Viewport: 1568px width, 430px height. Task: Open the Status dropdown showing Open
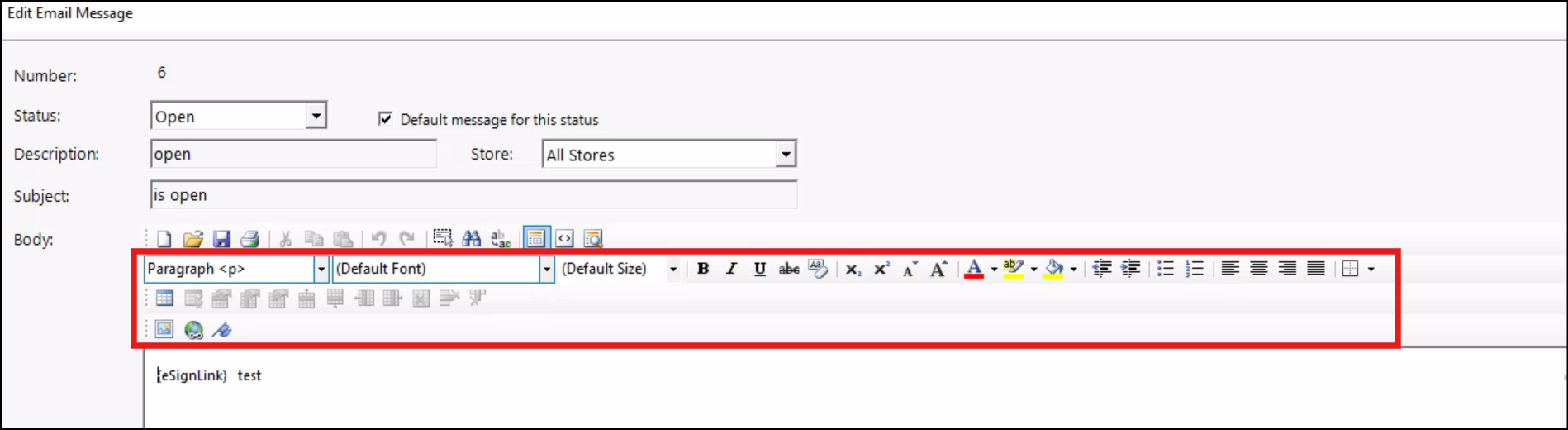[316, 116]
